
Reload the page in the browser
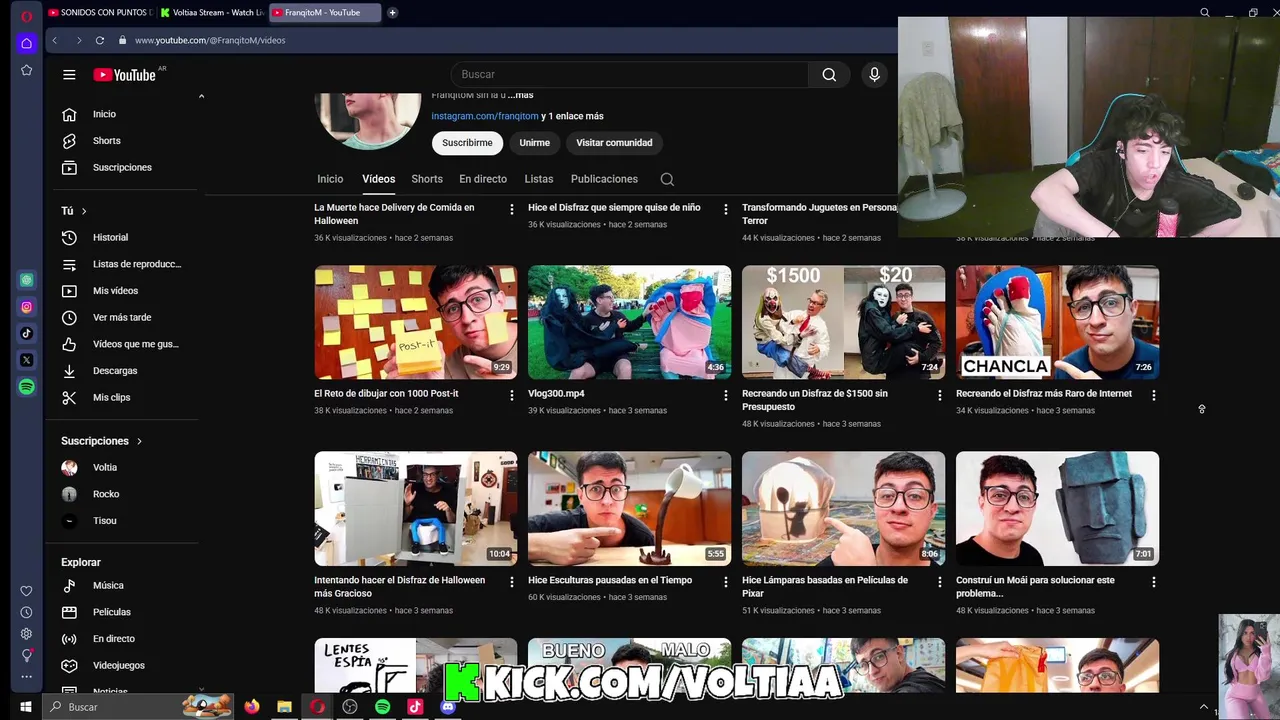[100, 40]
